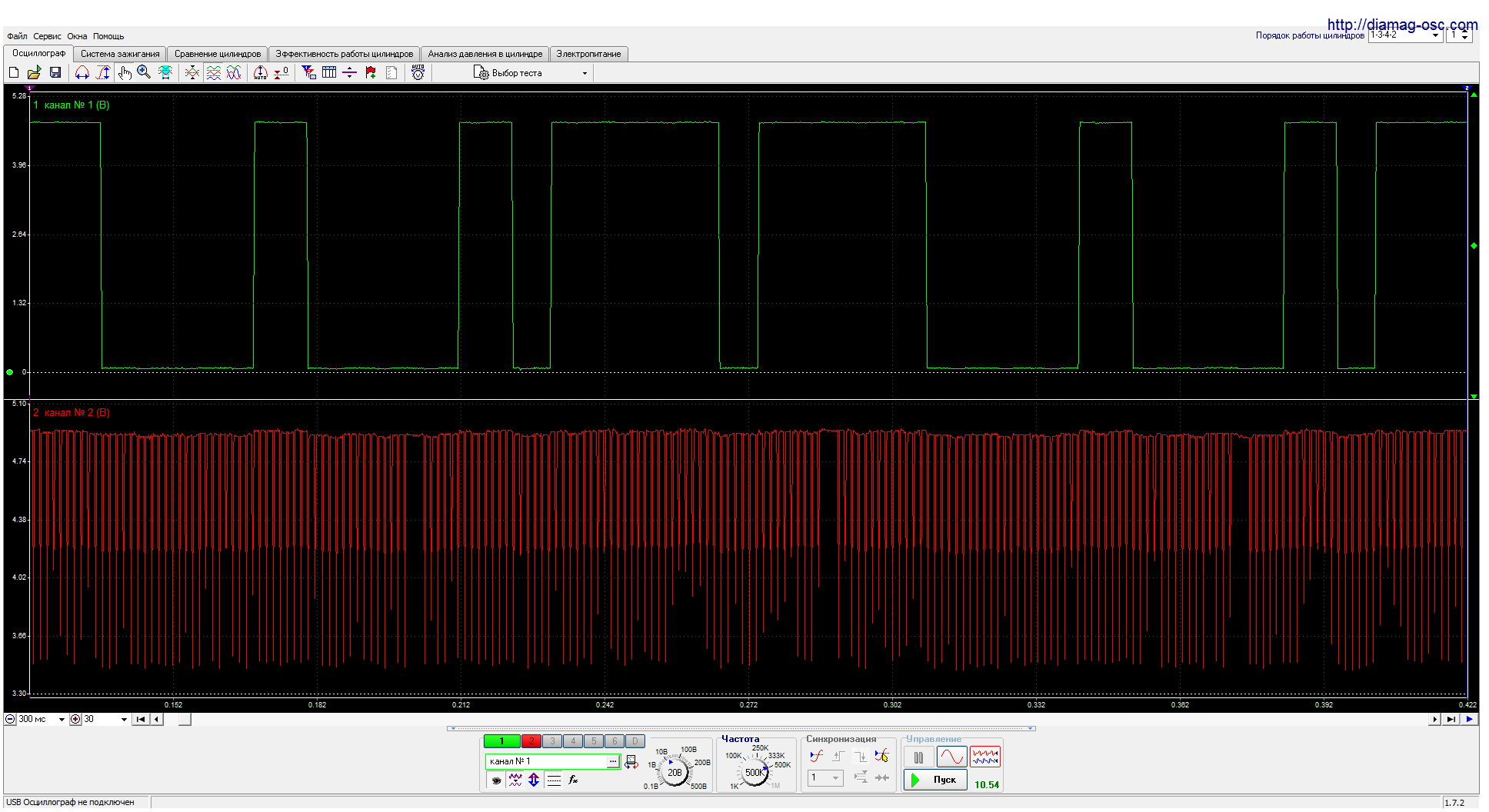
Task: Save the oscillogram with the floppy disk icon
Action: pyautogui.click(x=55, y=72)
